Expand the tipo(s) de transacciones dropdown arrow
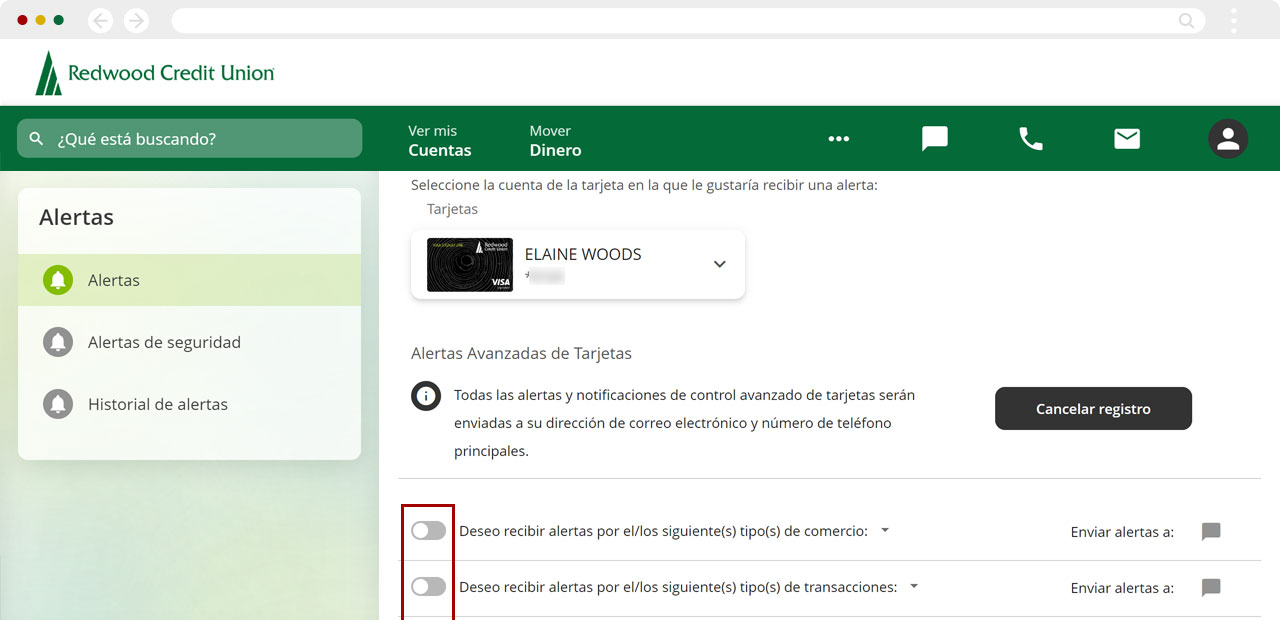The height and width of the screenshot is (620, 1280). coord(914,587)
